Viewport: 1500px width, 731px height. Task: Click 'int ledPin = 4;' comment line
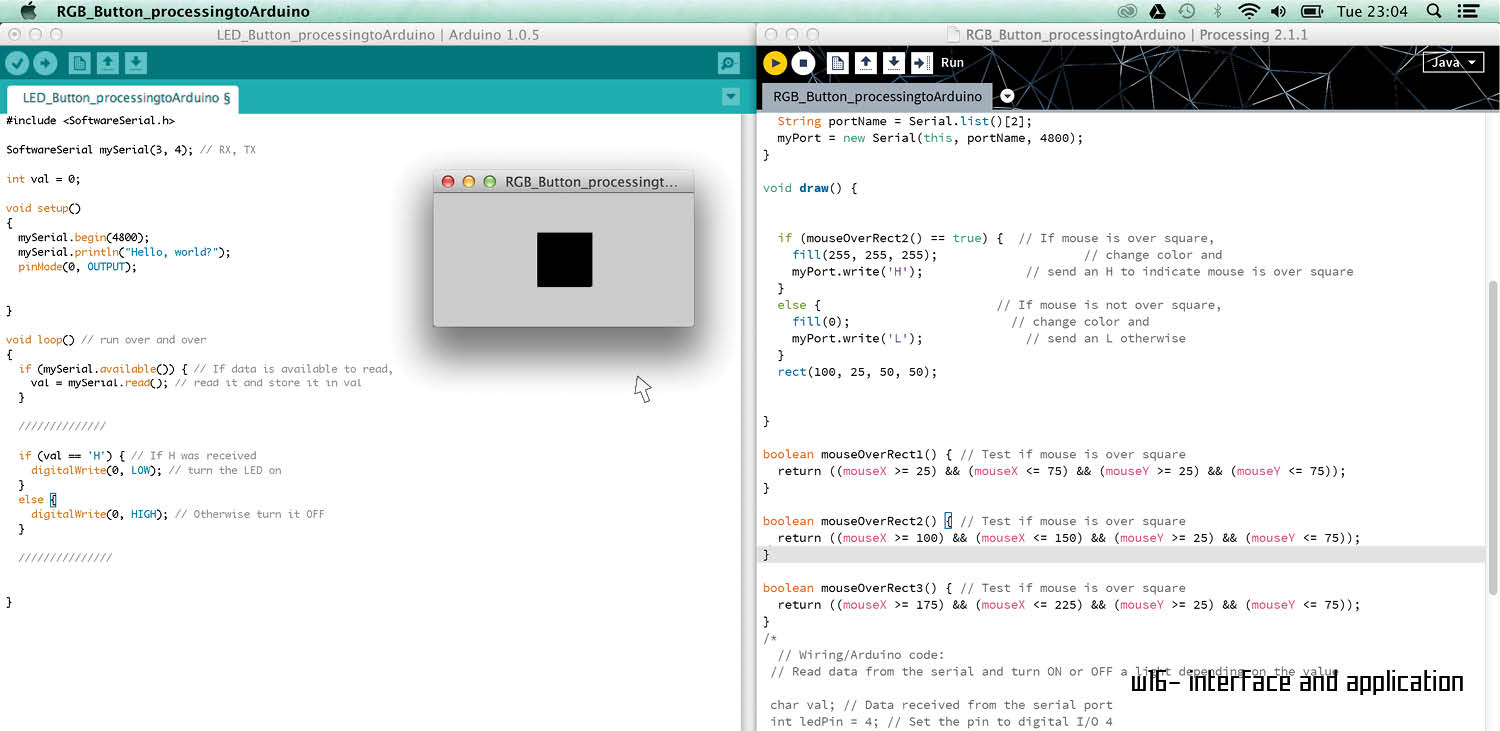pyautogui.click(x=941, y=722)
